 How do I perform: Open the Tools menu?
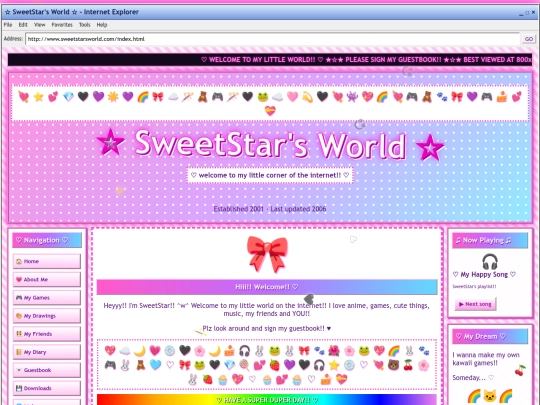84,25
